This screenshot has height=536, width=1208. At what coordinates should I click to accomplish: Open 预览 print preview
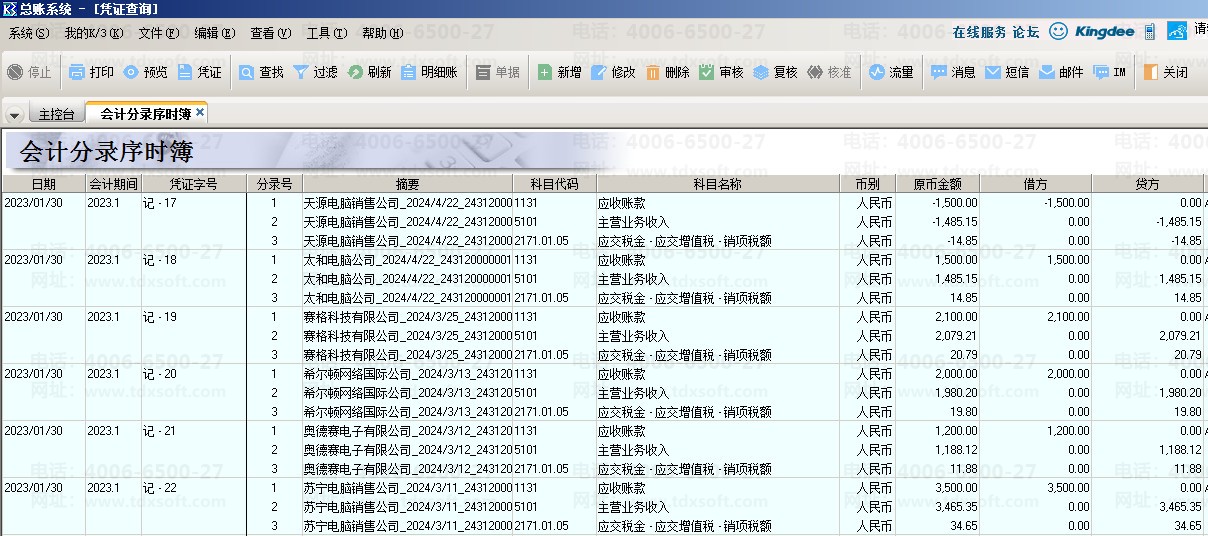131,72
